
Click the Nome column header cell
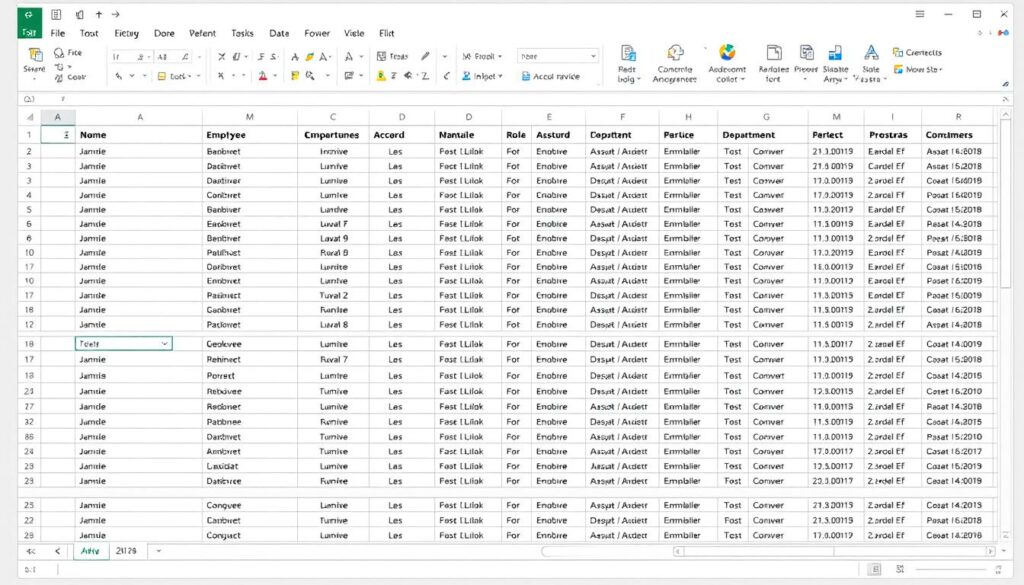click(x=139, y=135)
